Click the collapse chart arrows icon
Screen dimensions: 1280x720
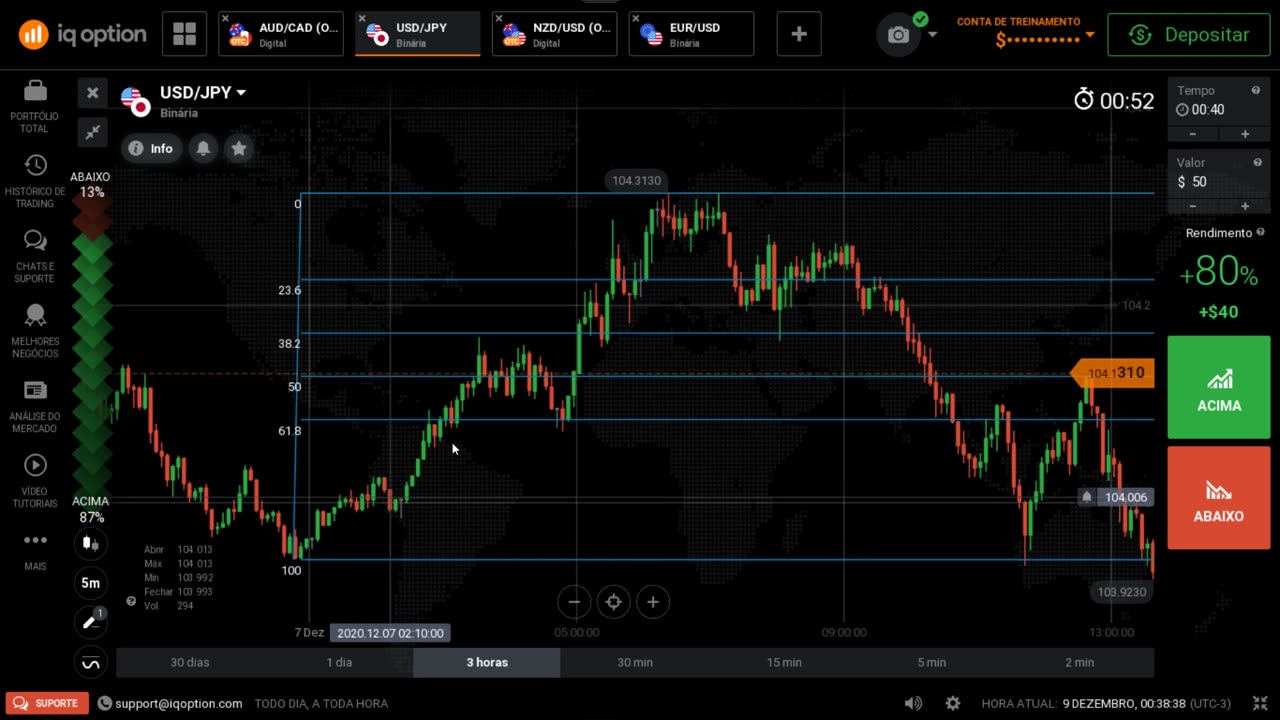pyautogui.click(x=92, y=132)
